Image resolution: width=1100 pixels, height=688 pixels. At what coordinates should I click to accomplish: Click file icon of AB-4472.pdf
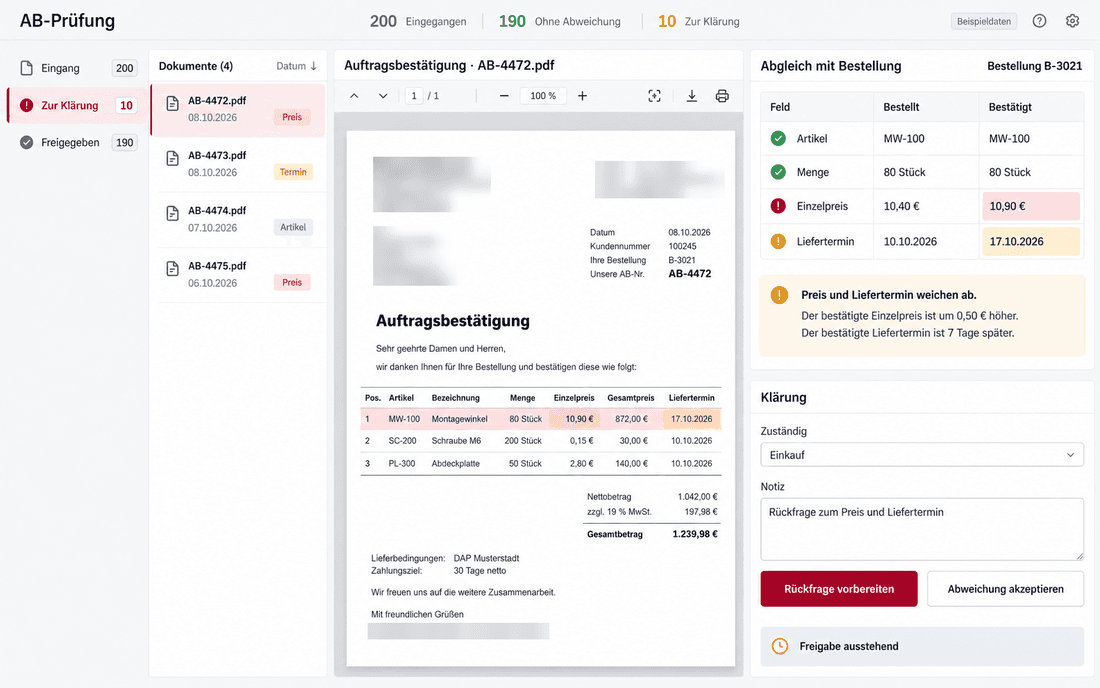(173, 104)
